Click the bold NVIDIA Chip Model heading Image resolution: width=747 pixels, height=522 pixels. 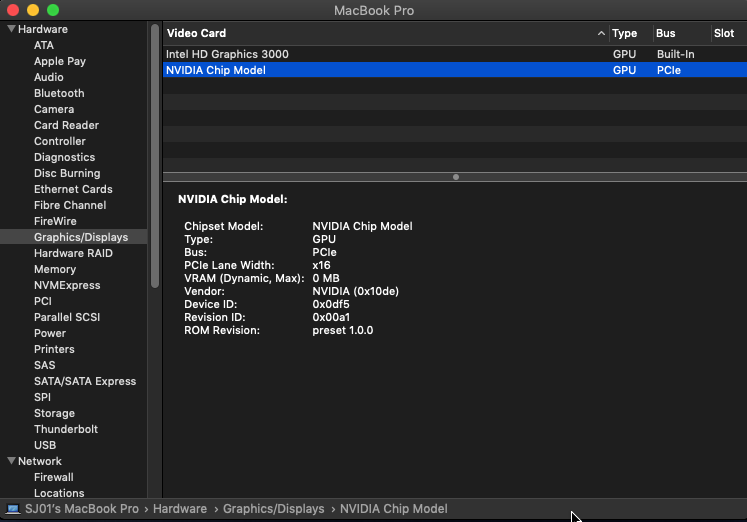232,199
